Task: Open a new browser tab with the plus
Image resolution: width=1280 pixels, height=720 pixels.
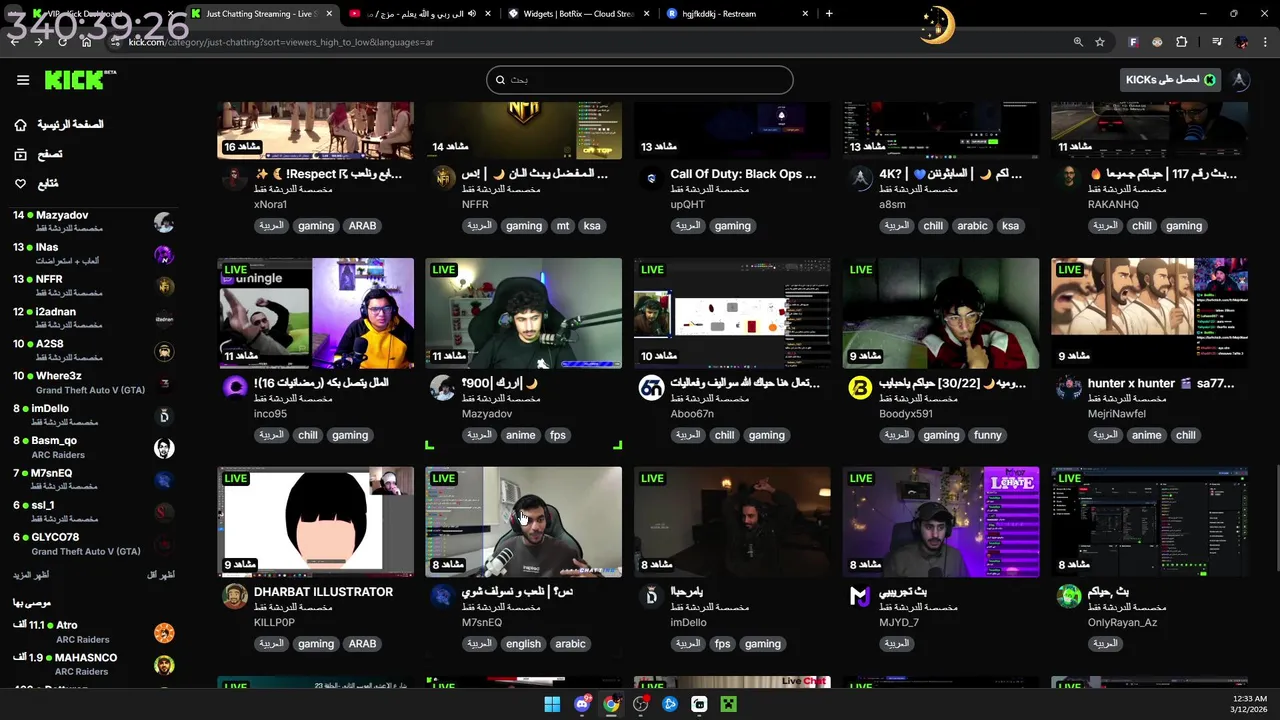Action: tap(829, 14)
